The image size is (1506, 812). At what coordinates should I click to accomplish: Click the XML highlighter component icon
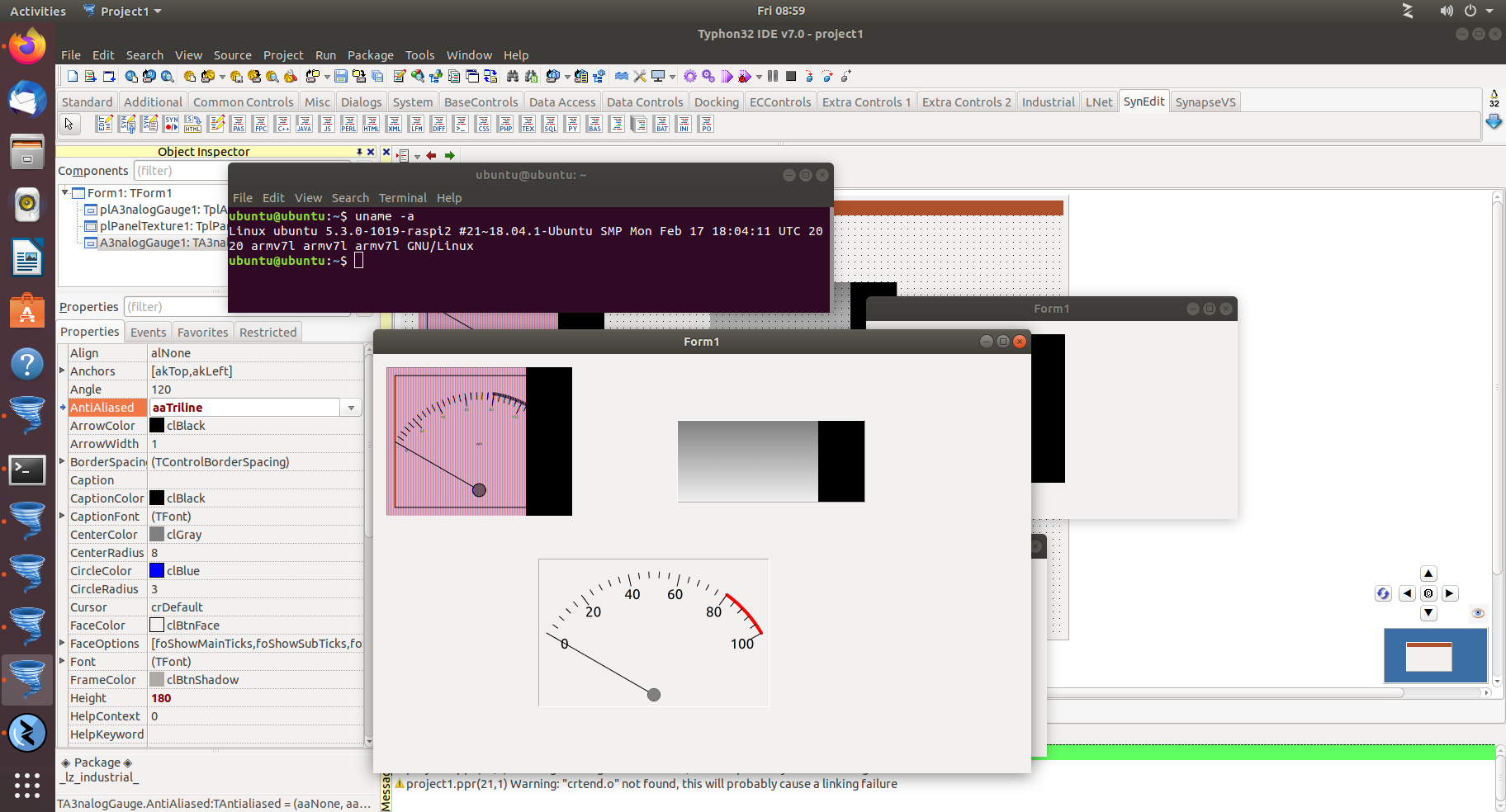(394, 125)
